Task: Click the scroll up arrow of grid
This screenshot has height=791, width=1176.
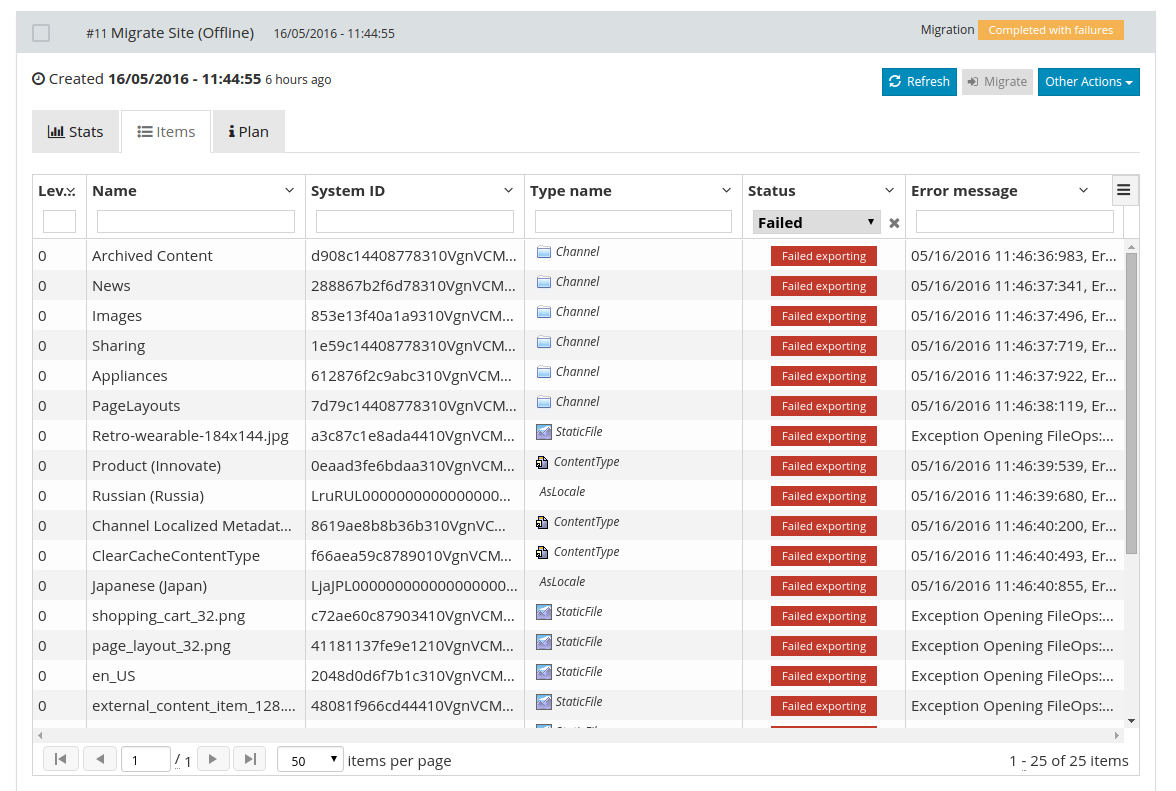Action: click(x=1132, y=247)
